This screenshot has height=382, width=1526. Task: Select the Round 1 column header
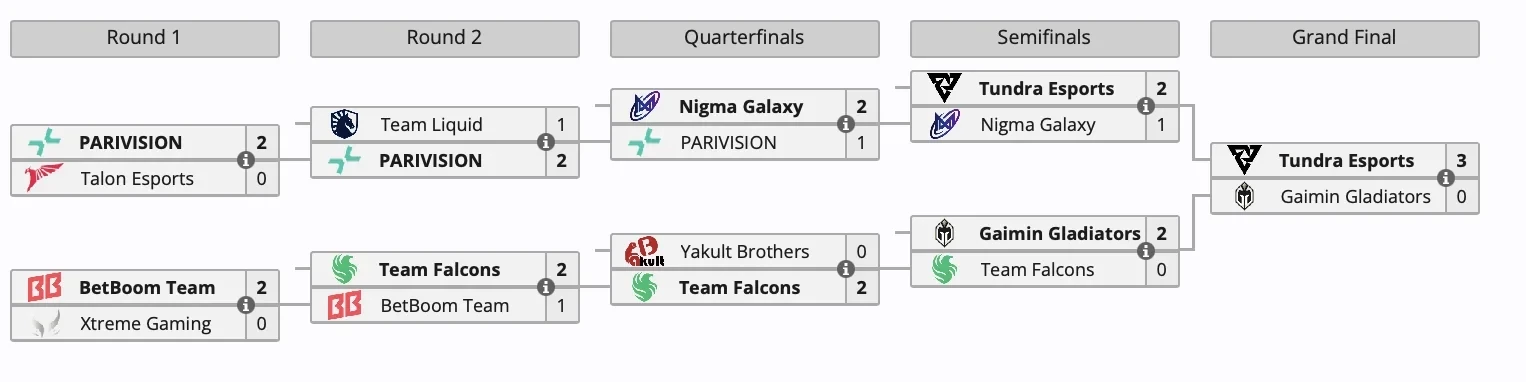tap(145, 38)
